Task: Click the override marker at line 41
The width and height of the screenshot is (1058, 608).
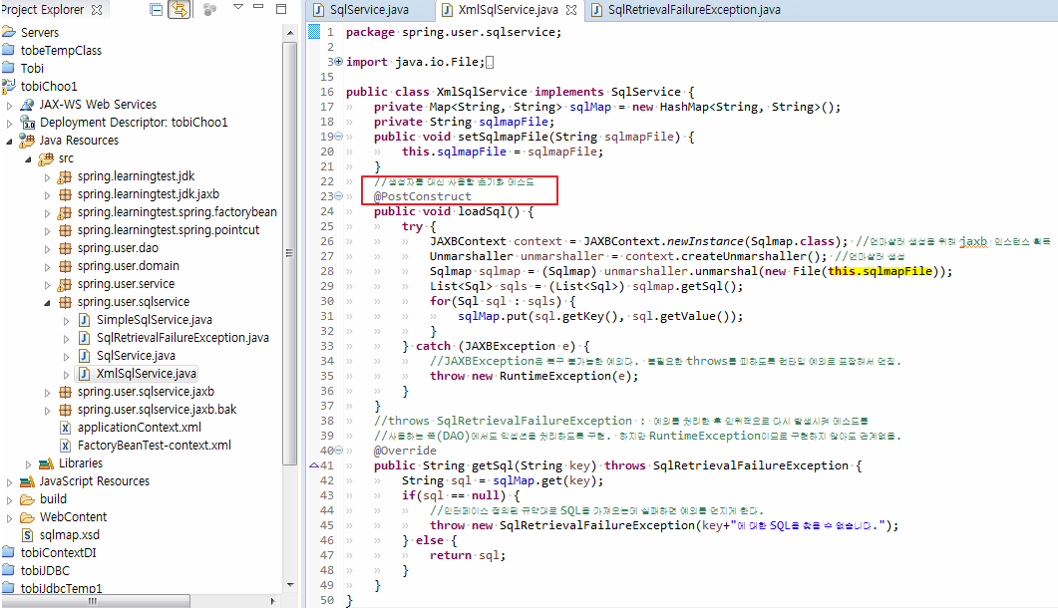Action: tap(314, 465)
